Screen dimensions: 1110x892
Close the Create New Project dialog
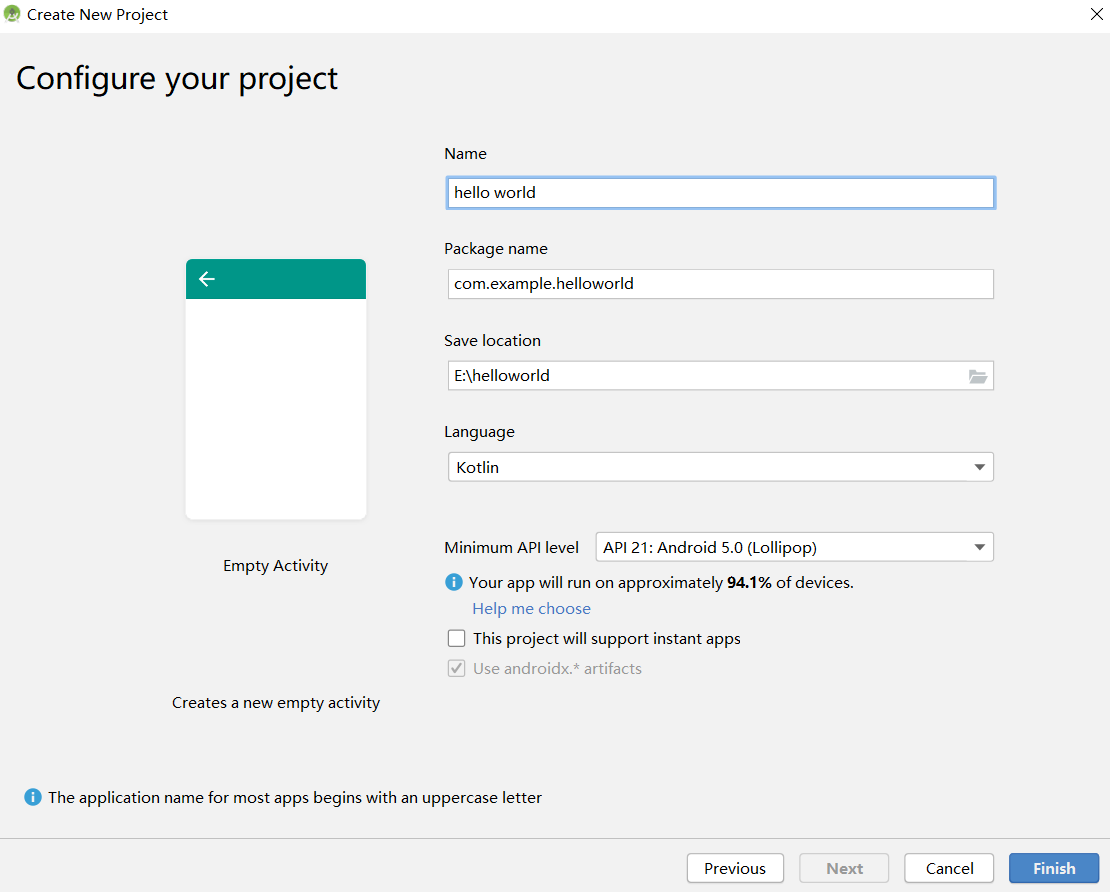(1097, 14)
